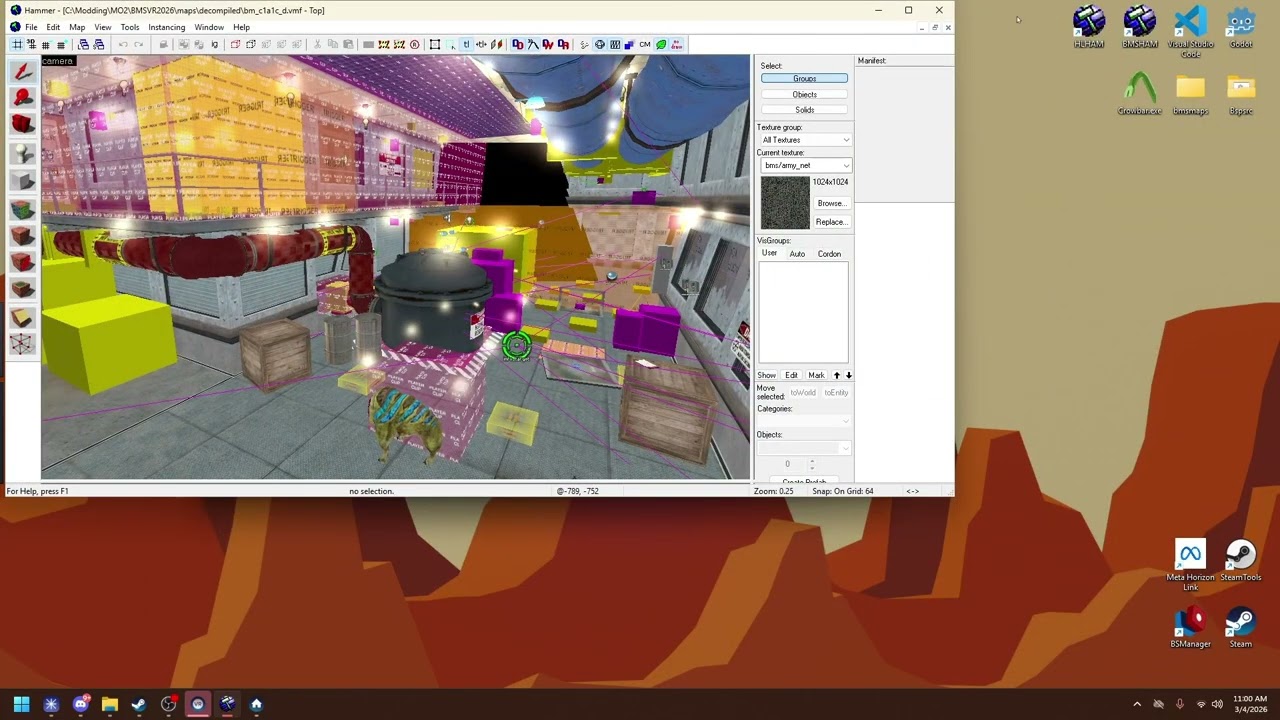
Task: Click the Undo arrow in toolbar
Action: [123, 44]
